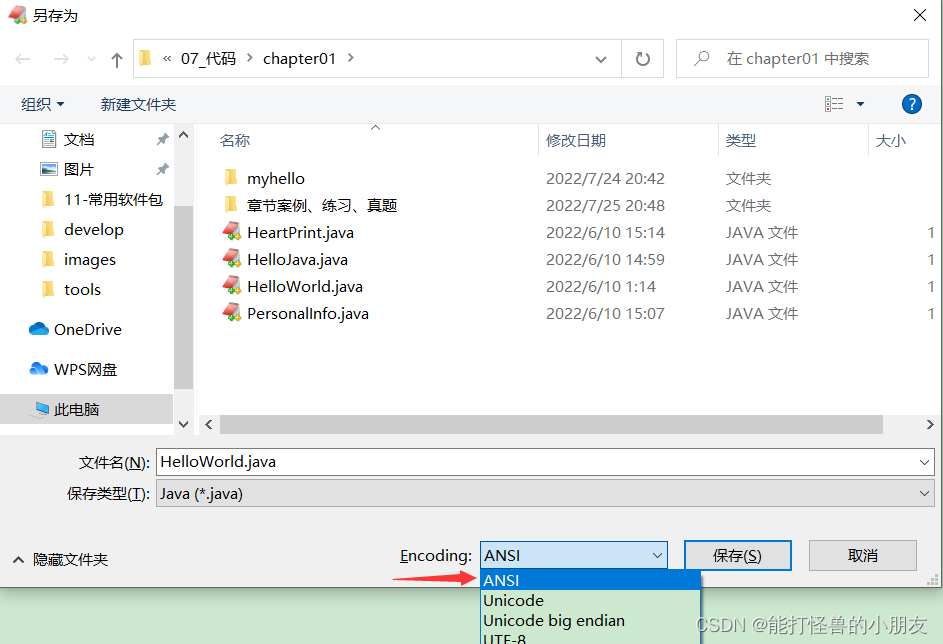Click the HelloJava.java file icon
The width and height of the screenshot is (943, 644).
[x=232, y=259]
